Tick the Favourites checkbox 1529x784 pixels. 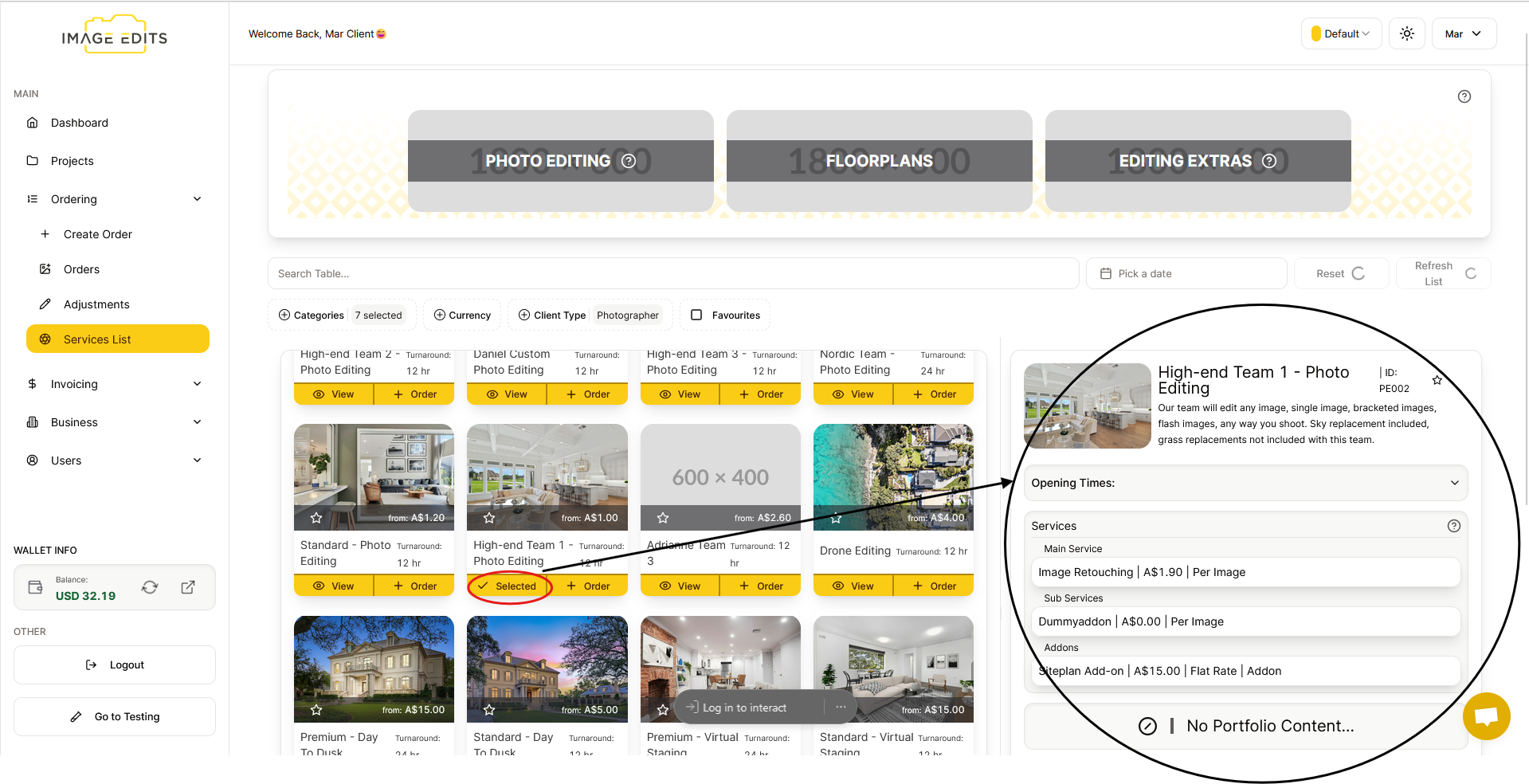tap(696, 315)
